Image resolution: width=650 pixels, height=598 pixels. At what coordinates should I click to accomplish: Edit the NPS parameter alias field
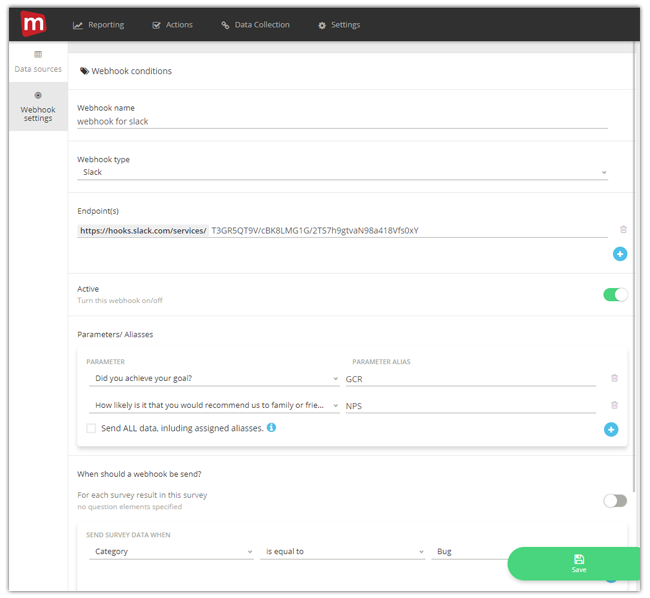pos(471,406)
